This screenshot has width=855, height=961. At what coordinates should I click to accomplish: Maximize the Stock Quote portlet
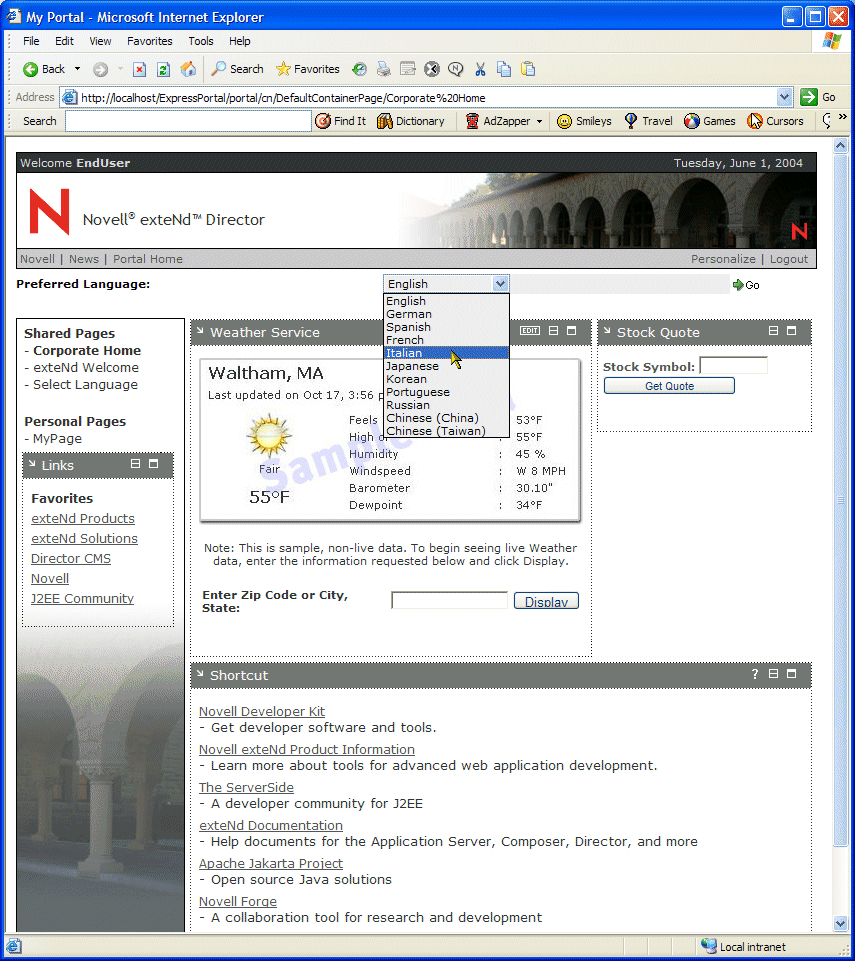tap(792, 331)
